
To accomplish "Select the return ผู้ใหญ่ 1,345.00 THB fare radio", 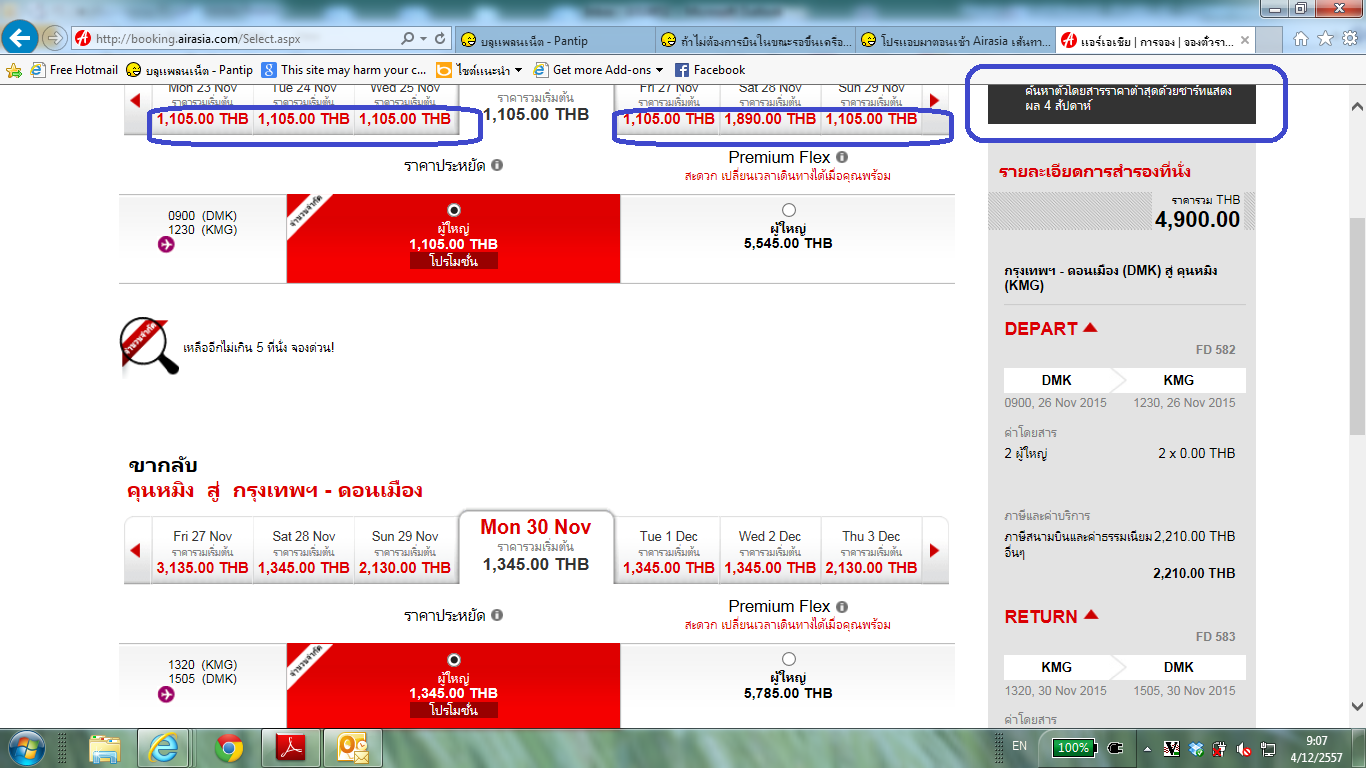I will pyautogui.click(x=455, y=659).
